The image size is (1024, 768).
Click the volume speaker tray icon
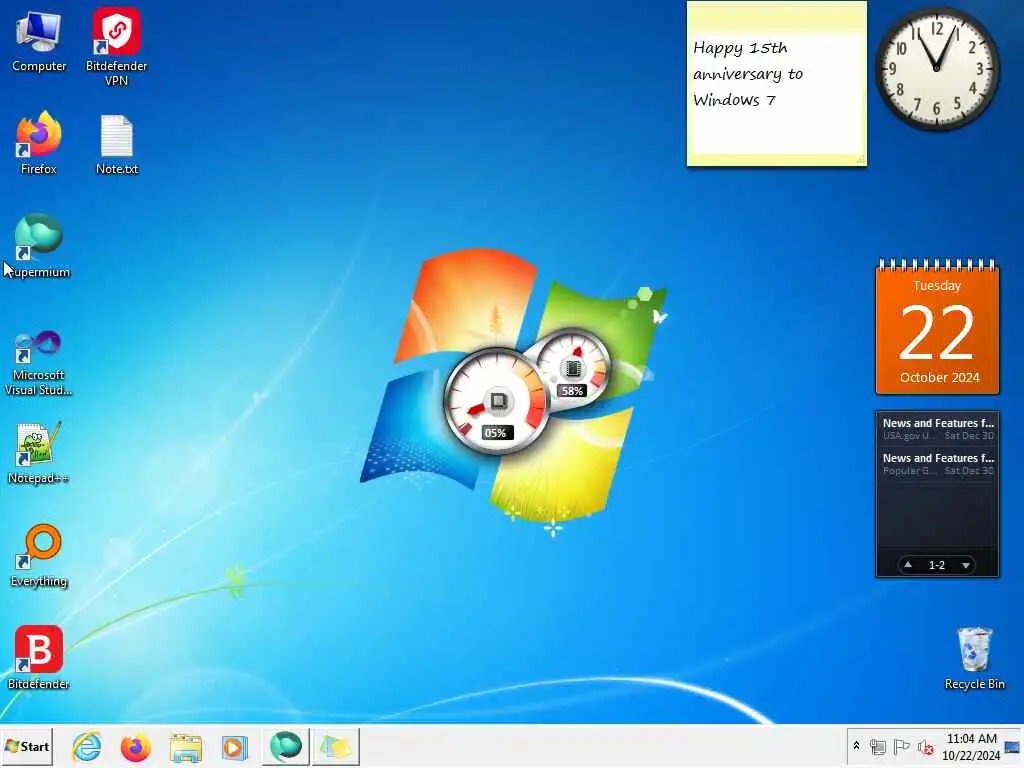[x=925, y=746]
